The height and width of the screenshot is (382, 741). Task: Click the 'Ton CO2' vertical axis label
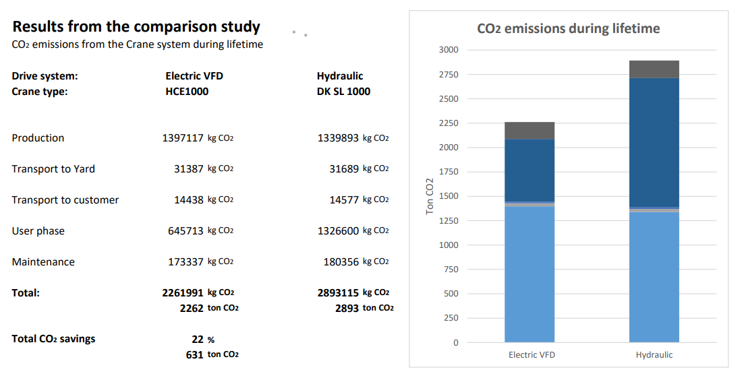pos(429,196)
